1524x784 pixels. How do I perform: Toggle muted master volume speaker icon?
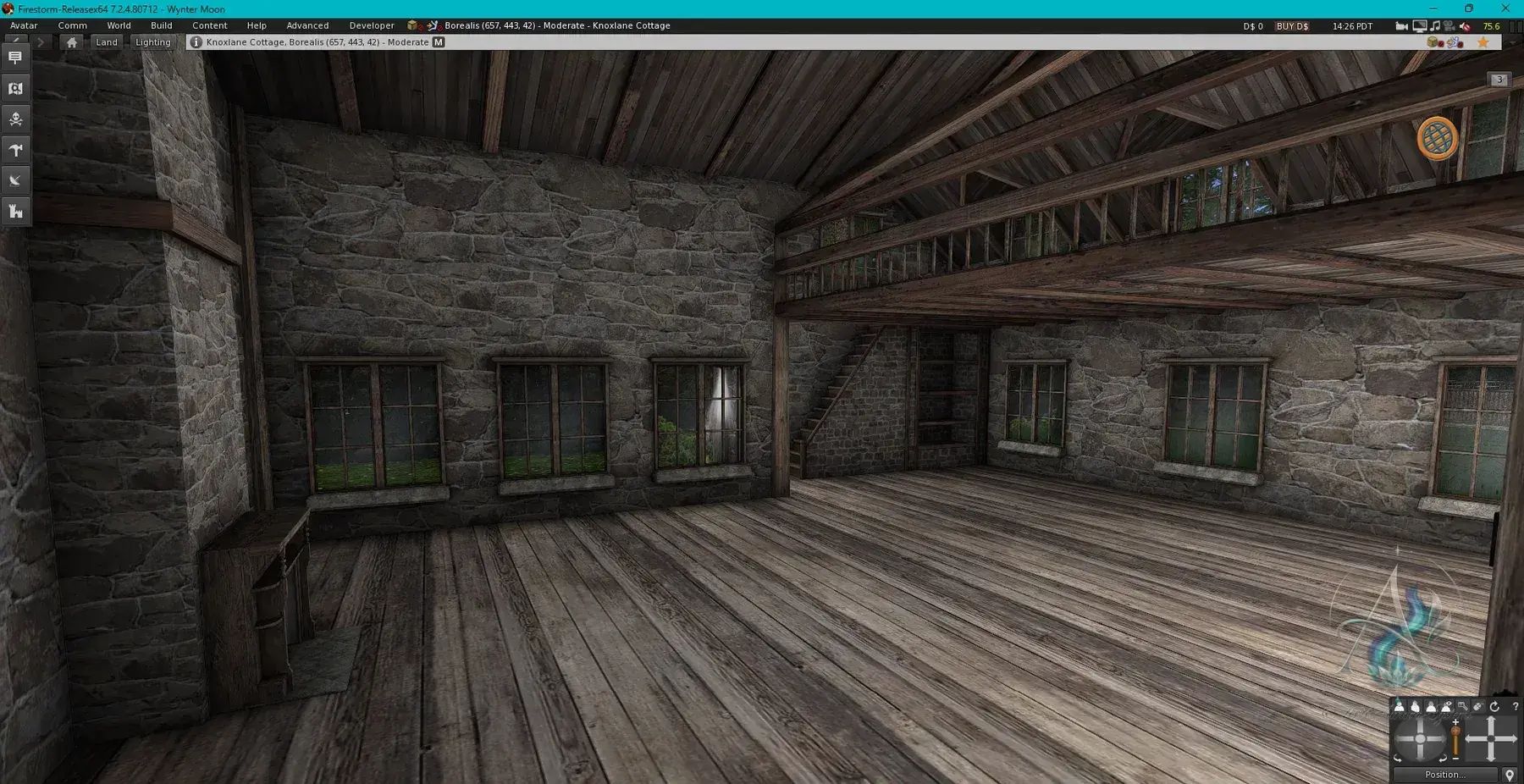click(x=1465, y=26)
